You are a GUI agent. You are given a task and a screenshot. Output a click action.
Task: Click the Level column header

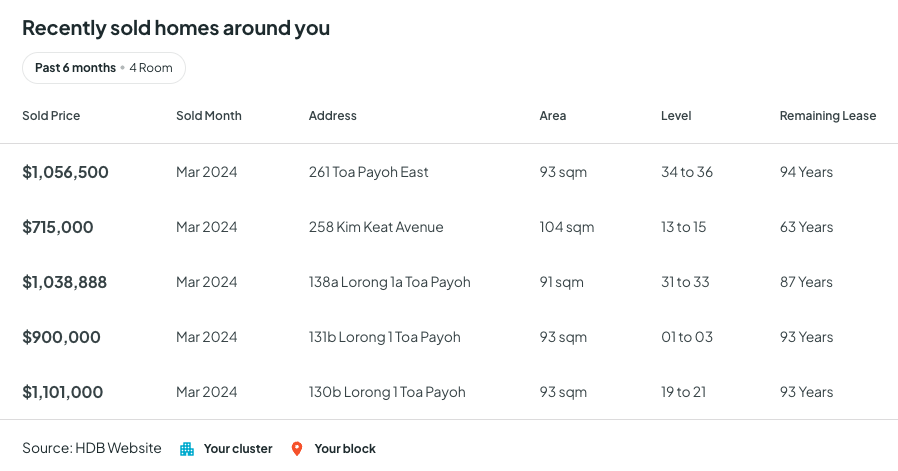tap(676, 116)
